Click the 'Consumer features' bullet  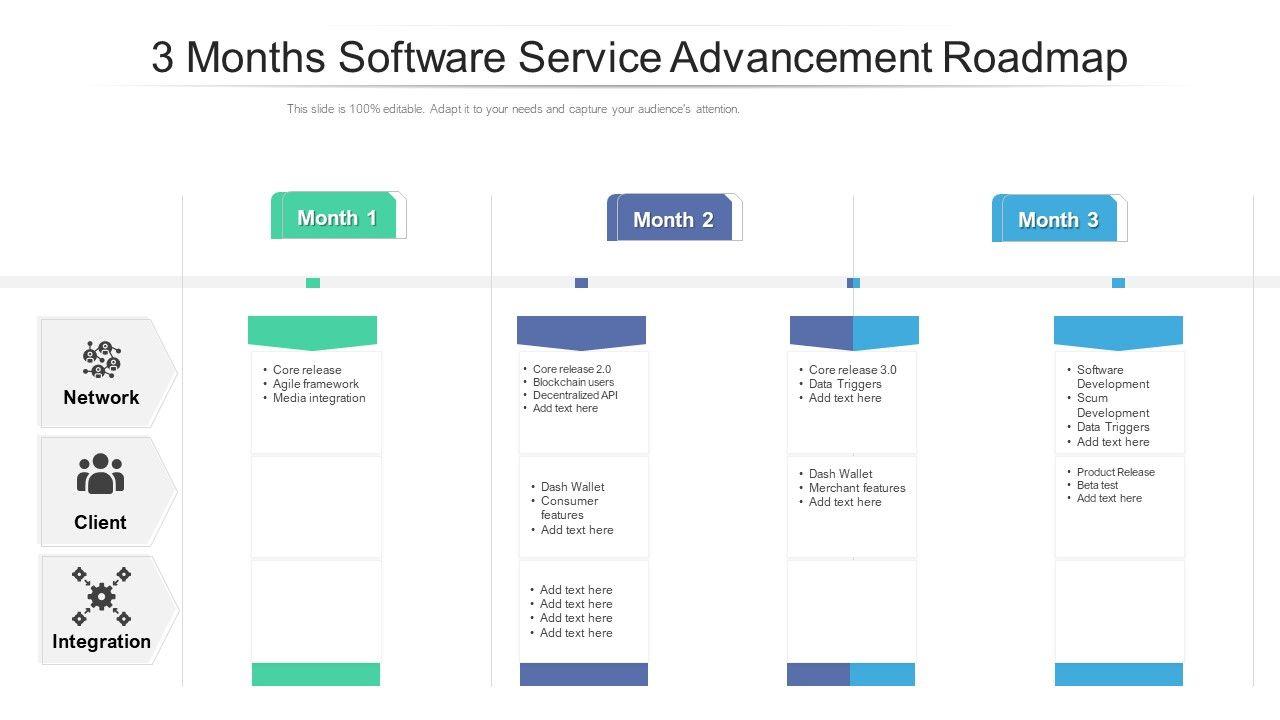(x=570, y=508)
